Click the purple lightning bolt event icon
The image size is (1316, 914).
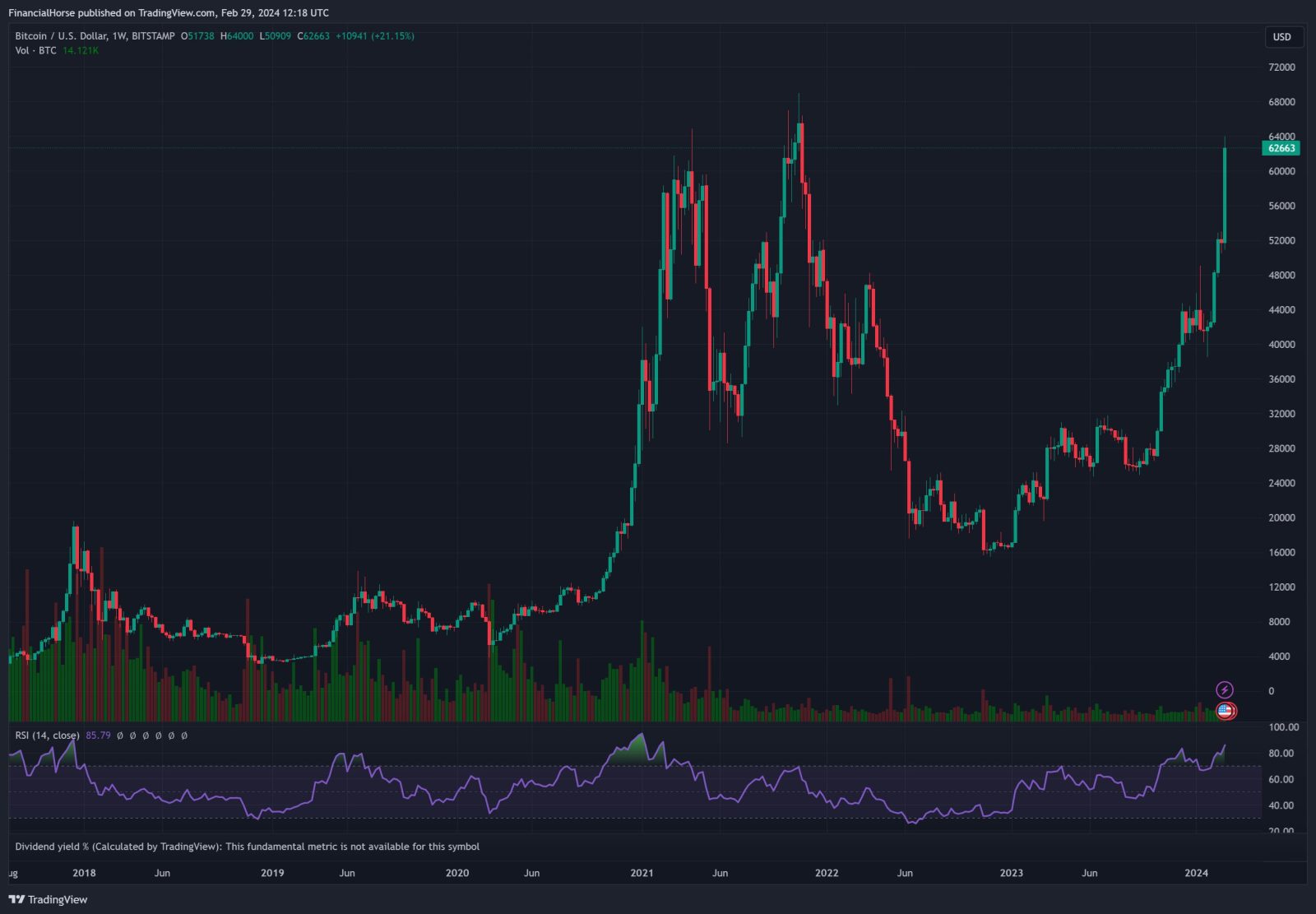tap(1225, 690)
